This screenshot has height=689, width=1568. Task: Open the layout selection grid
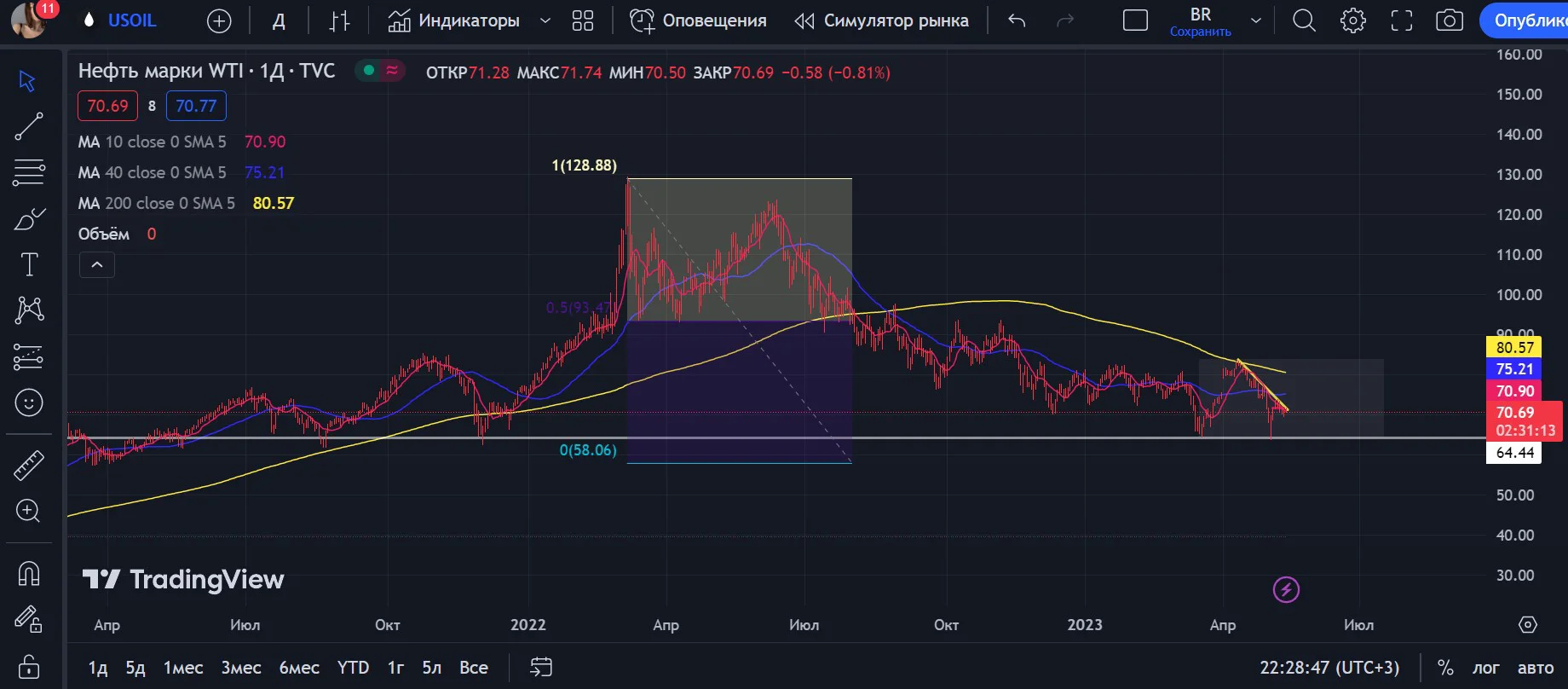583,21
